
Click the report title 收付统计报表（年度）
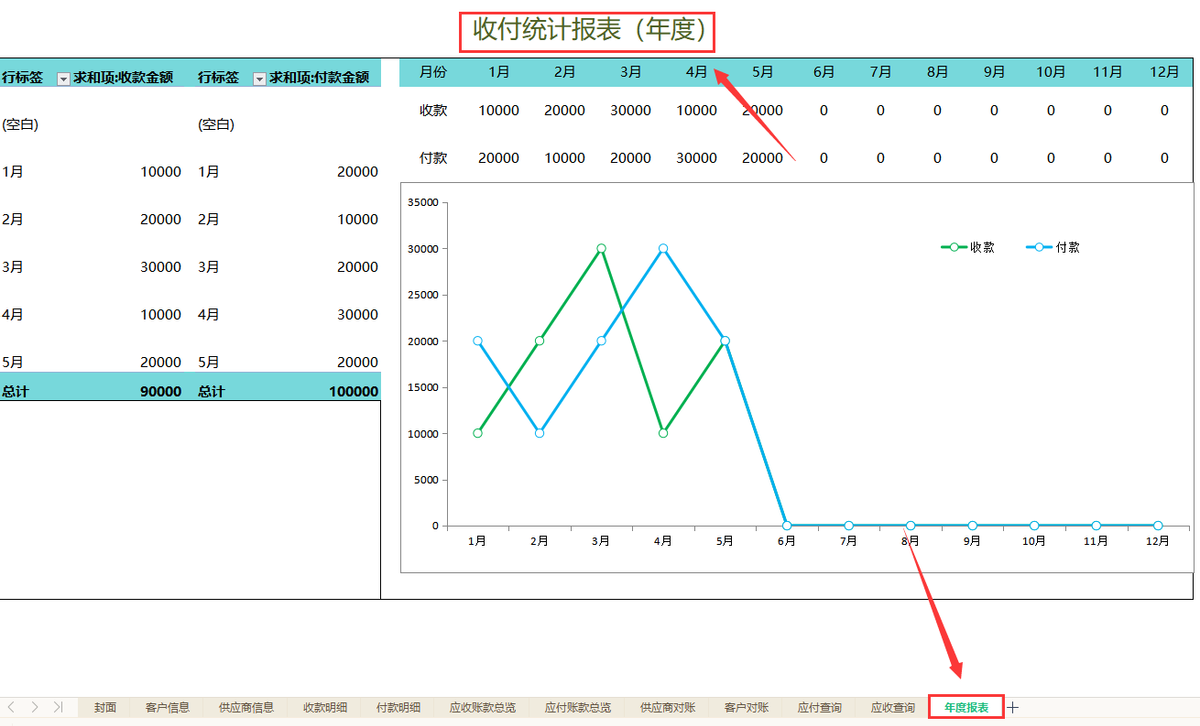tap(590, 30)
